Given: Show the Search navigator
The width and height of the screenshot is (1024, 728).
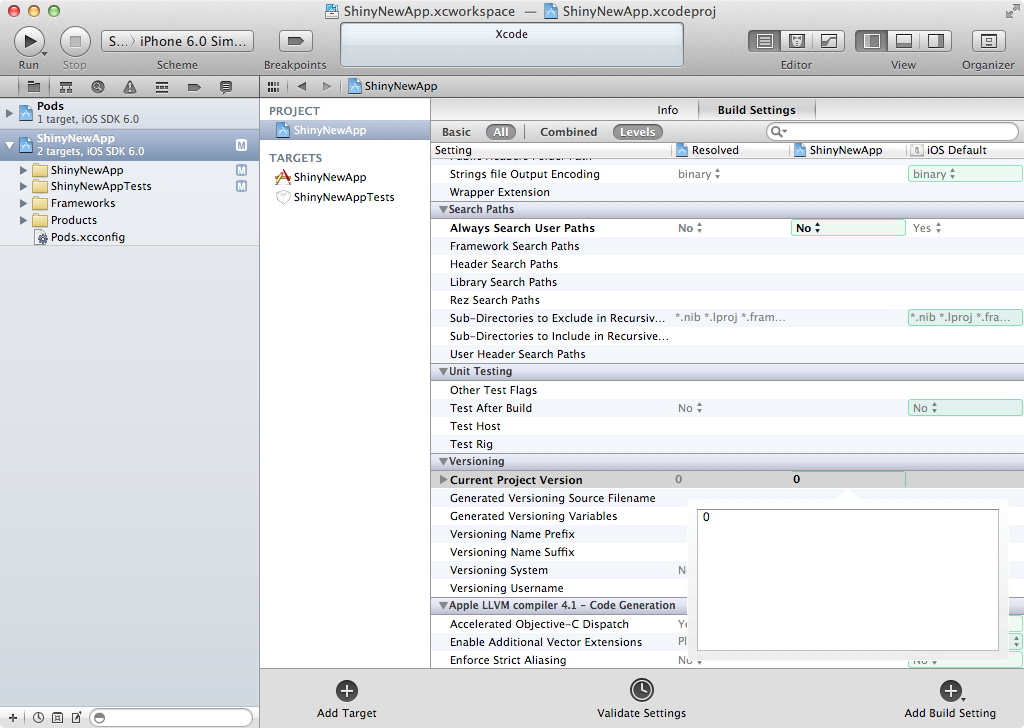Looking at the screenshot, I should 98,87.
